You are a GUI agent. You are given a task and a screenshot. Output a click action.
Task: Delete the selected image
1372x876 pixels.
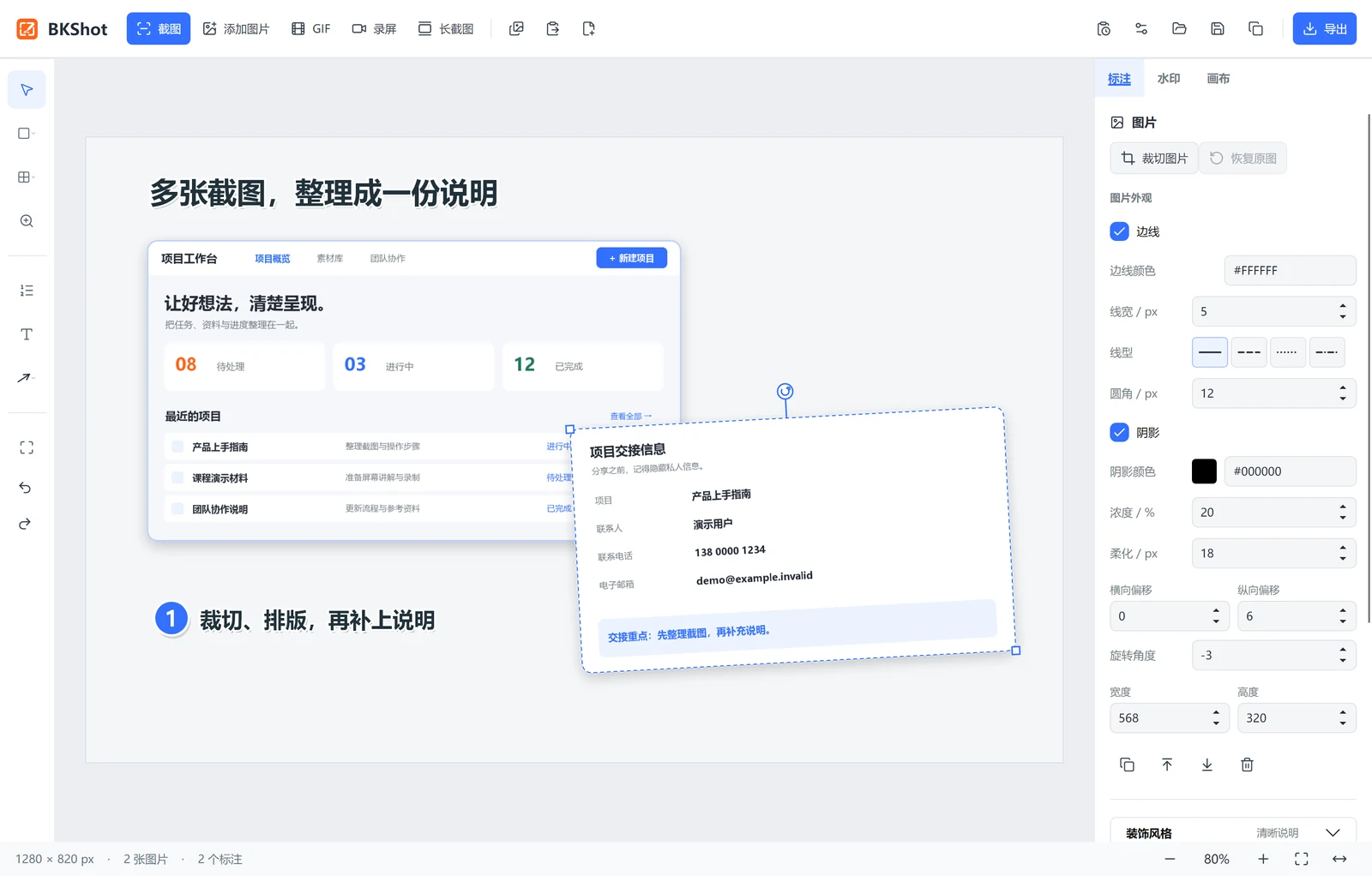1247,765
